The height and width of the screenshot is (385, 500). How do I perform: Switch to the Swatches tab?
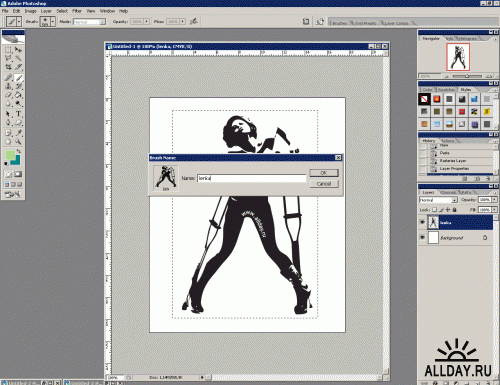(x=446, y=90)
